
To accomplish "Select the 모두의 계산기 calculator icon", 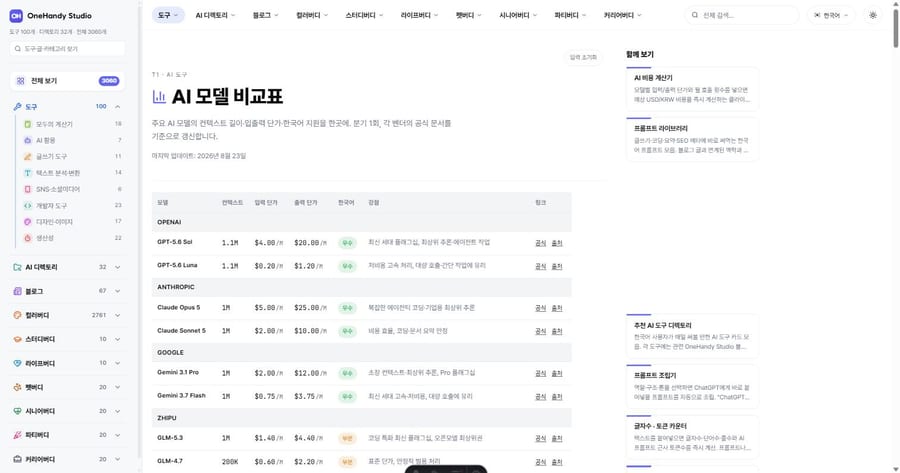I will [x=28, y=124].
